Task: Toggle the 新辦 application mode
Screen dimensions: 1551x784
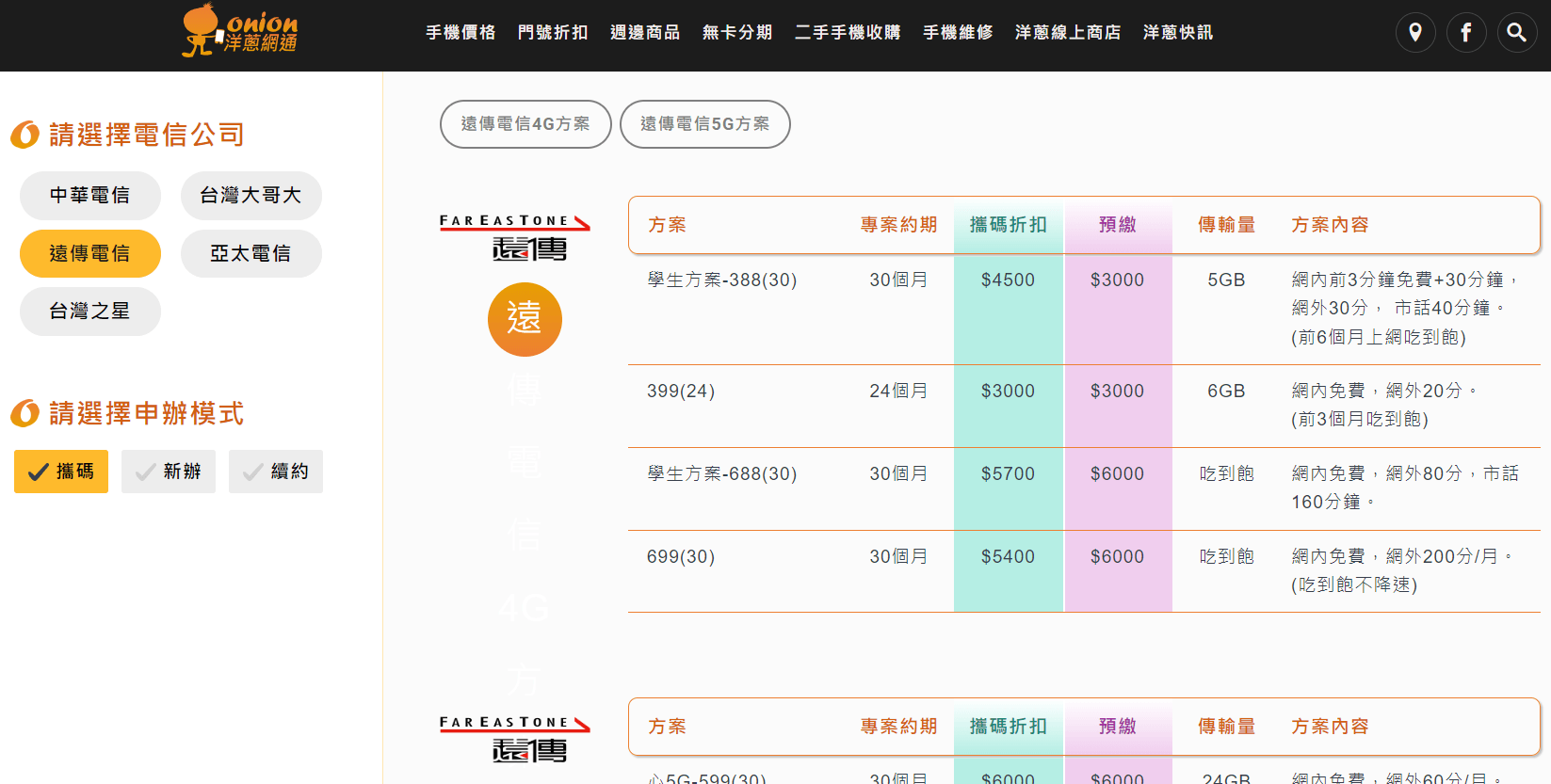Action: [x=169, y=472]
